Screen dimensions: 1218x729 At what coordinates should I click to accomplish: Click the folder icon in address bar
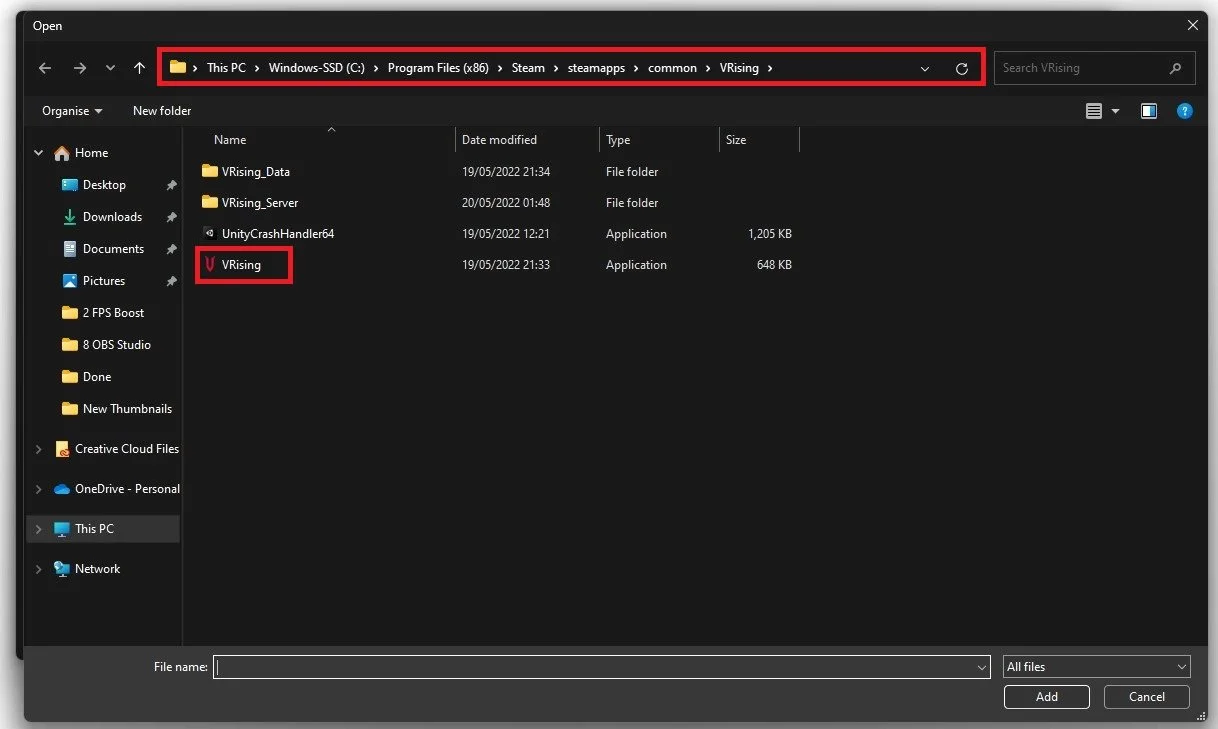click(x=178, y=67)
